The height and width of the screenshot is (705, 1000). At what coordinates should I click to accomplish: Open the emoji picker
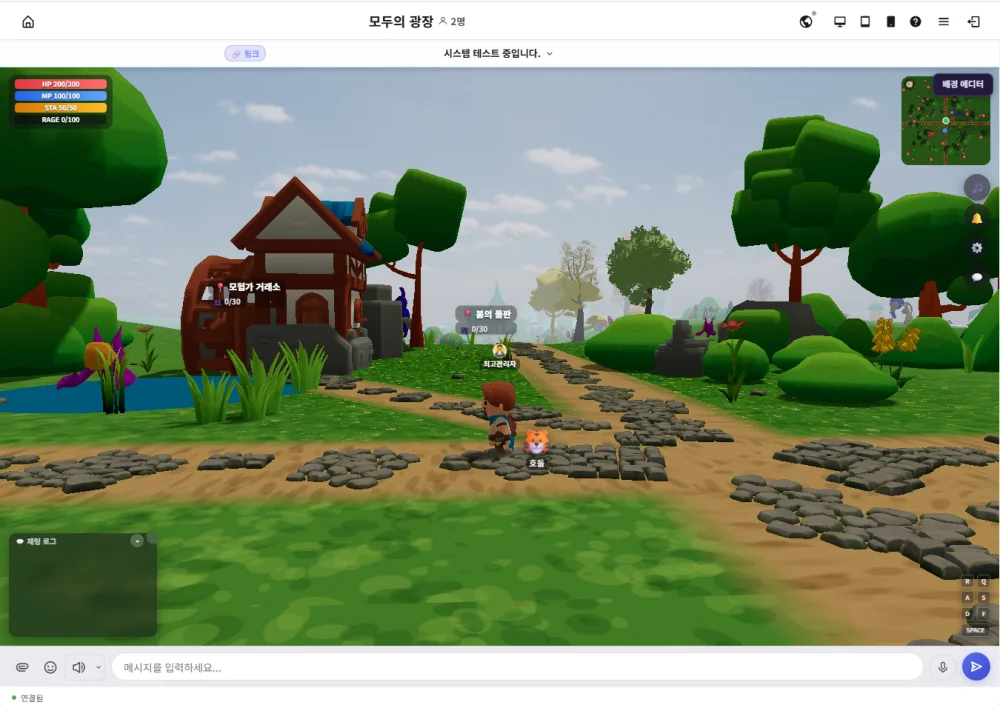coord(50,667)
